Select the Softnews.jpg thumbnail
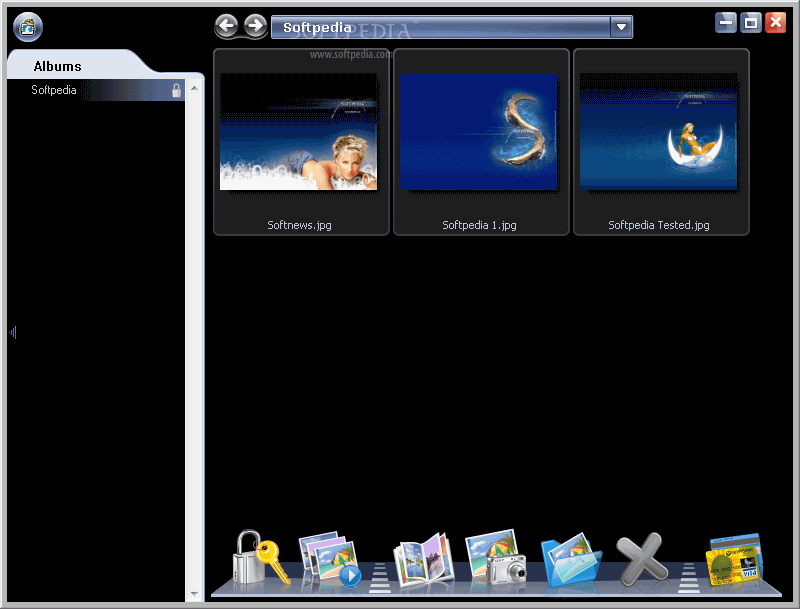Screen dimensions: 800x609 298,132
